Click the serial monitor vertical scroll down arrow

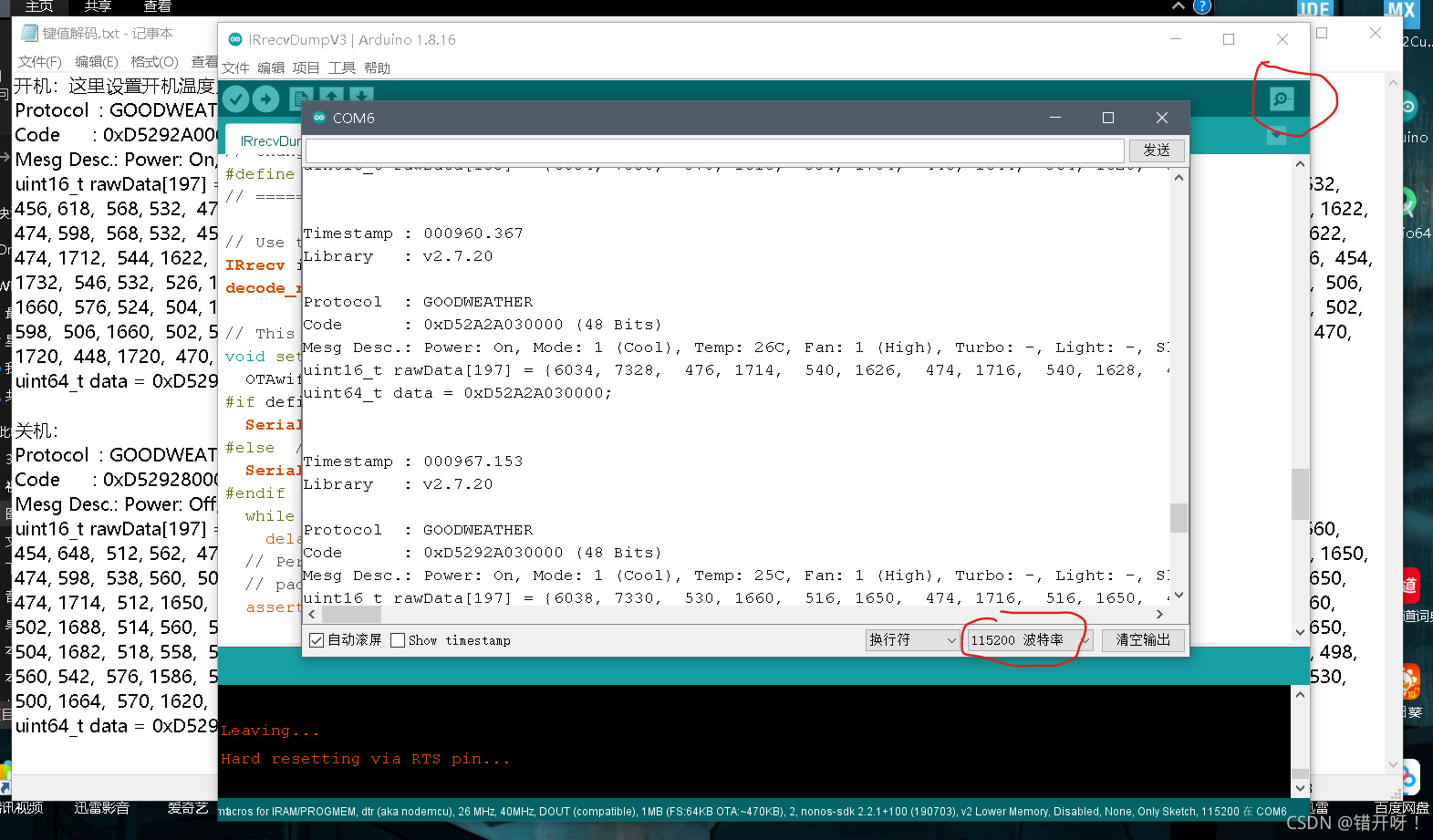coord(1179,595)
